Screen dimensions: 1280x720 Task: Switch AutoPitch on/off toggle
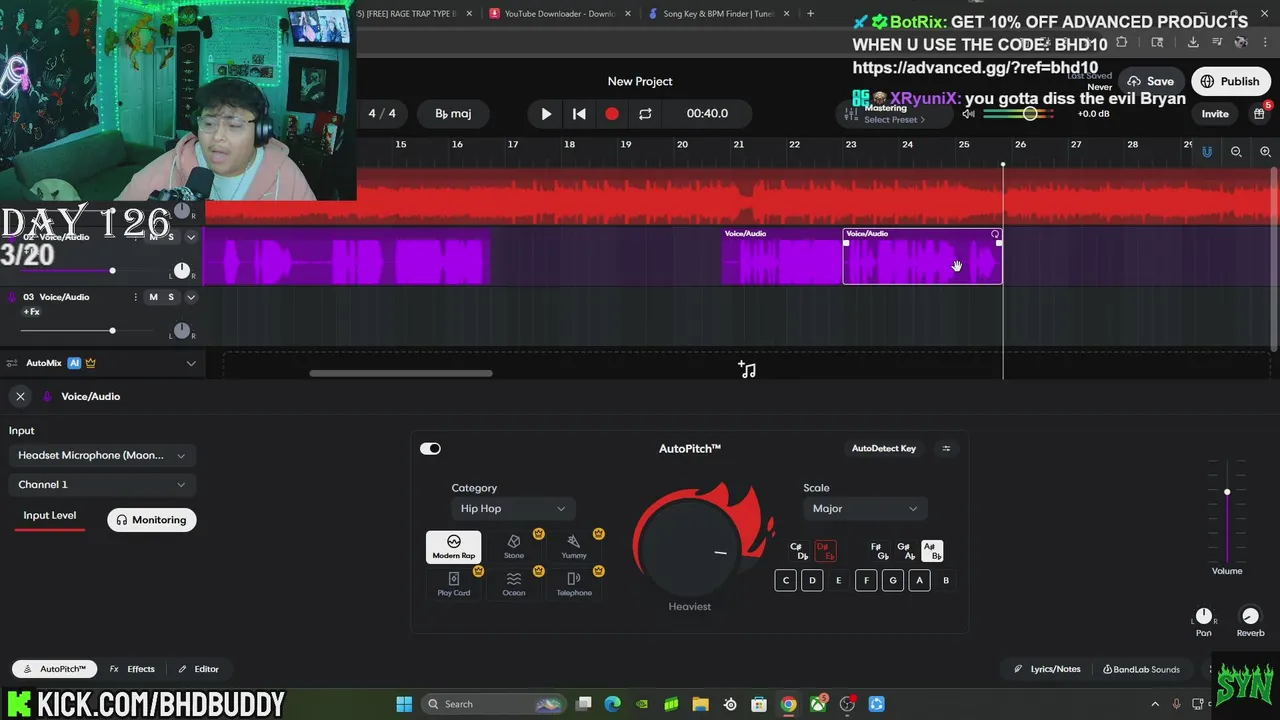point(430,449)
